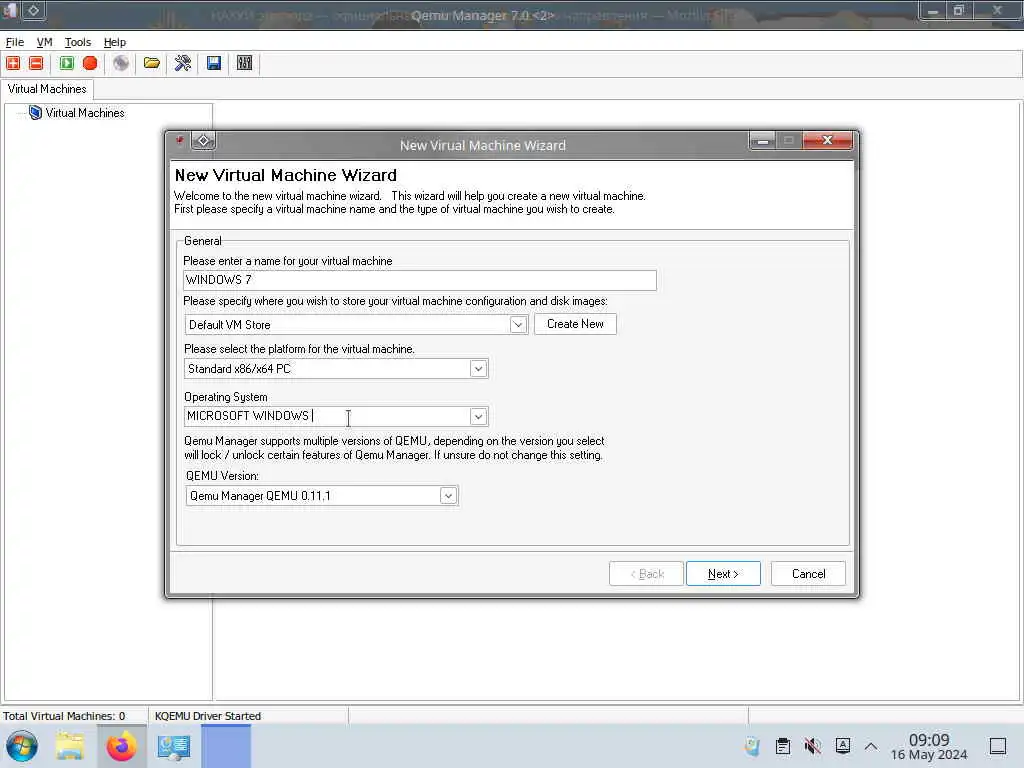Click the computer monitor taskbar icon
Viewport: 1024px width, 768px height.
[x=174, y=746]
